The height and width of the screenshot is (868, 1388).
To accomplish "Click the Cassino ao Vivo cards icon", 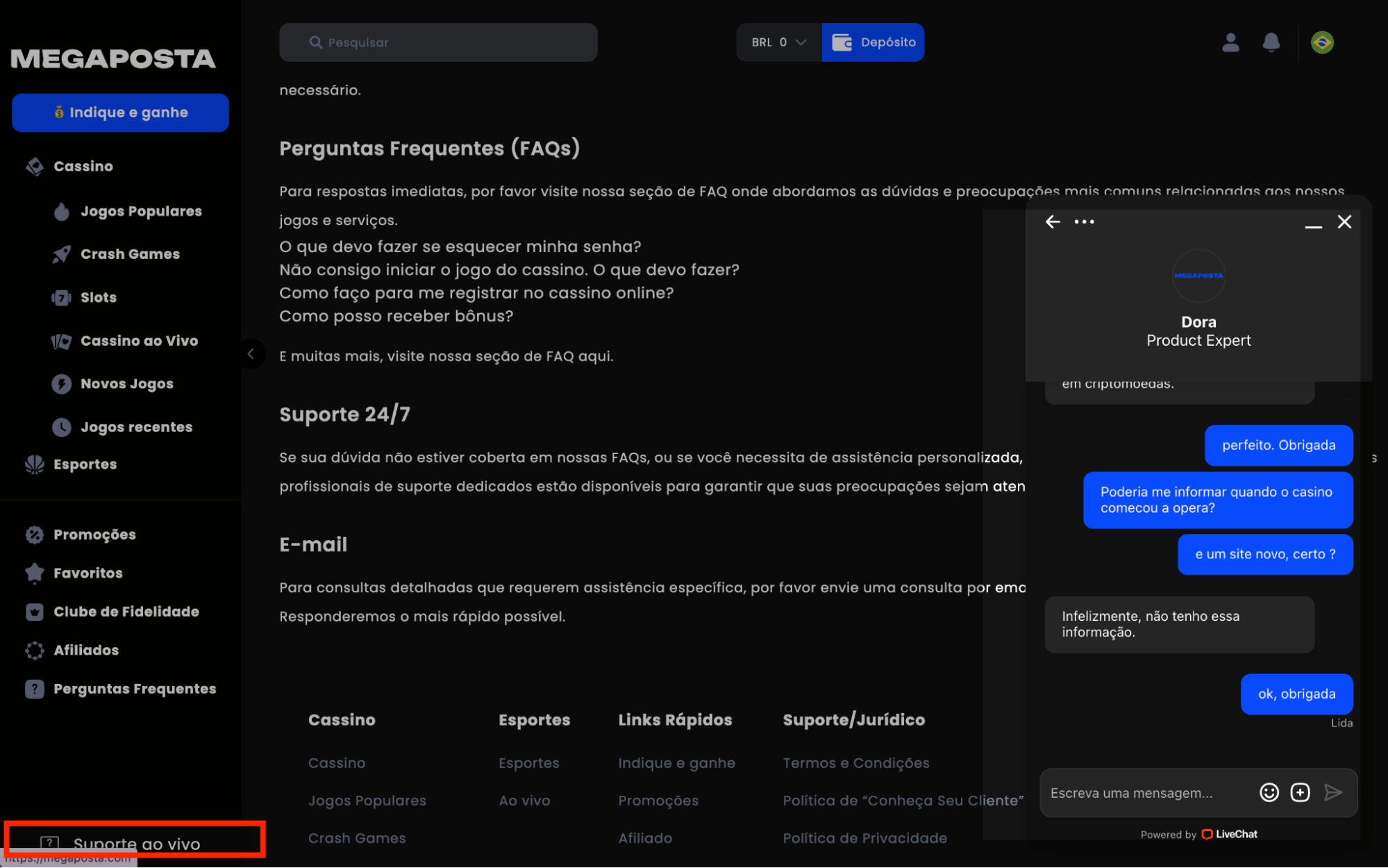I will [62, 341].
